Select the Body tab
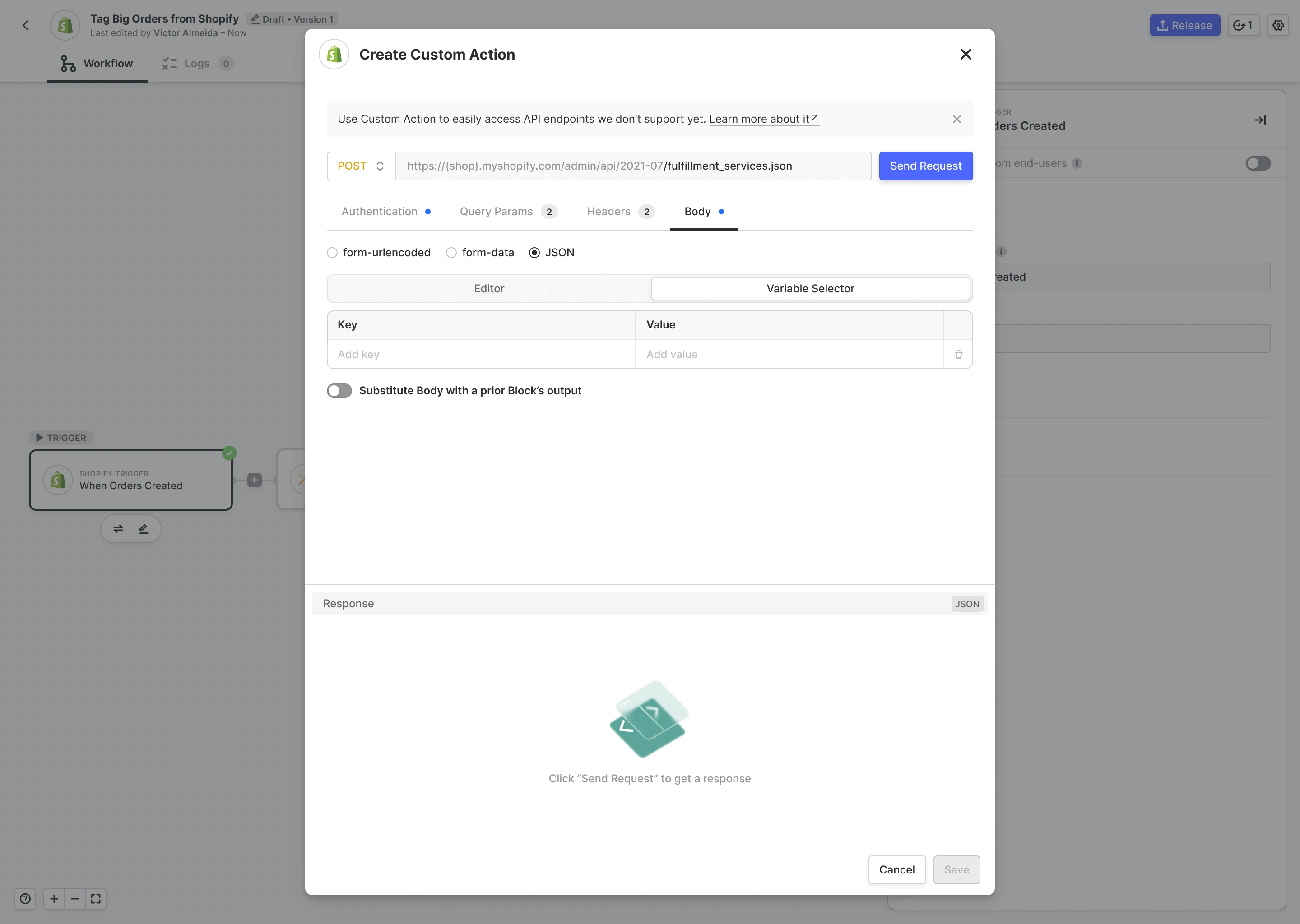Image resolution: width=1300 pixels, height=924 pixels. pyautogui.click(x=704, y=211)
